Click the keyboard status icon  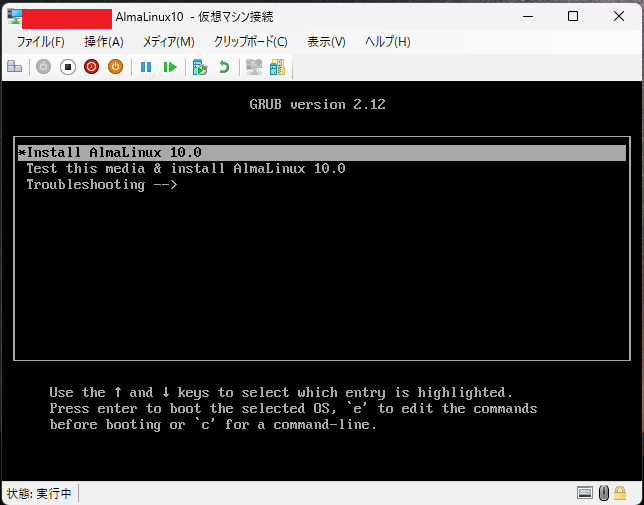coord(585,493)
